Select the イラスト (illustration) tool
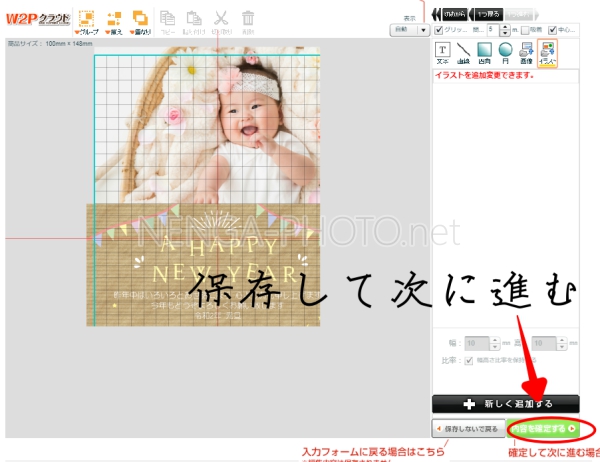The width and height of the screenshot is (600, 462). [x=547, y=53]
